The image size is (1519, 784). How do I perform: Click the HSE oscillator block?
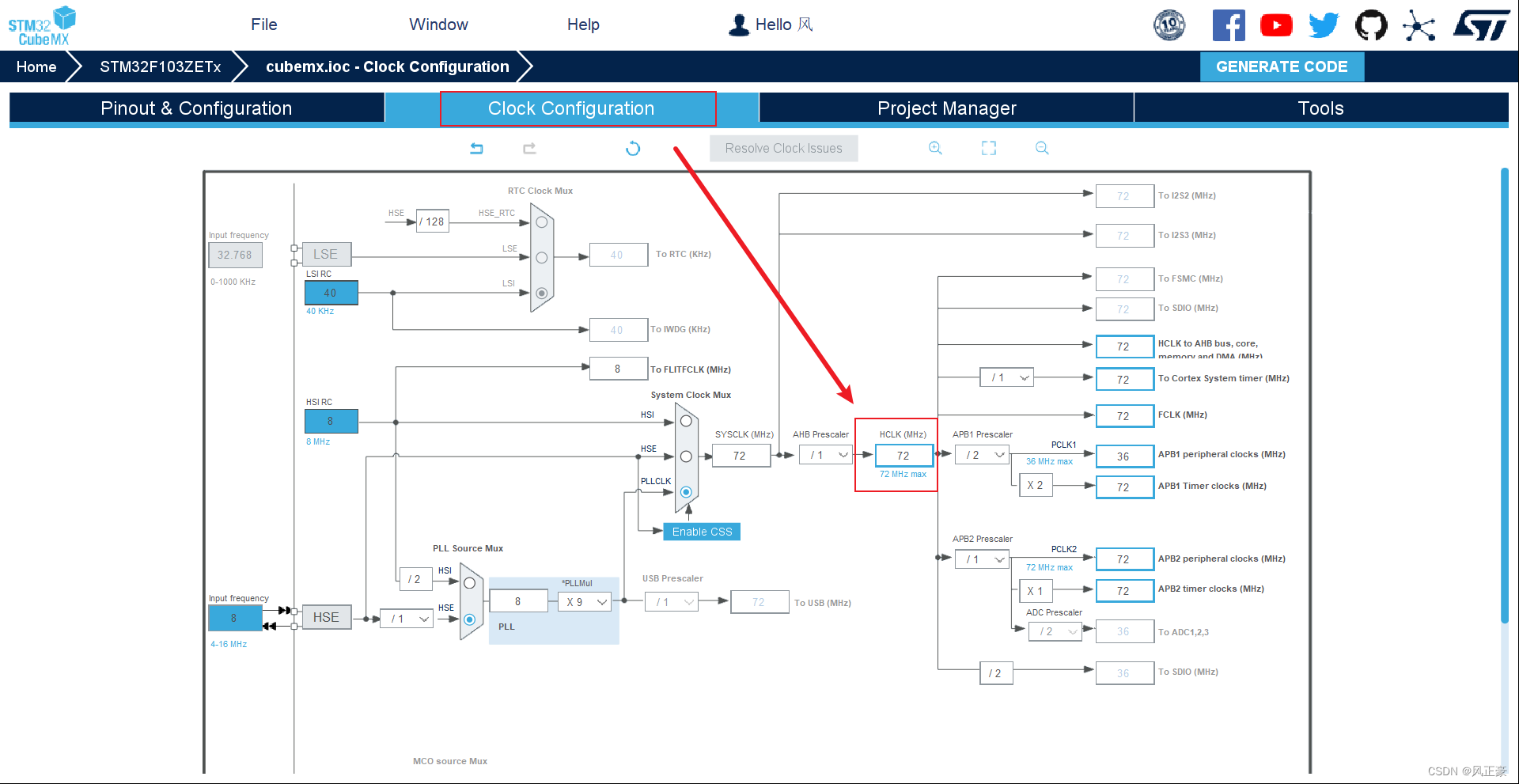point(326,617)
